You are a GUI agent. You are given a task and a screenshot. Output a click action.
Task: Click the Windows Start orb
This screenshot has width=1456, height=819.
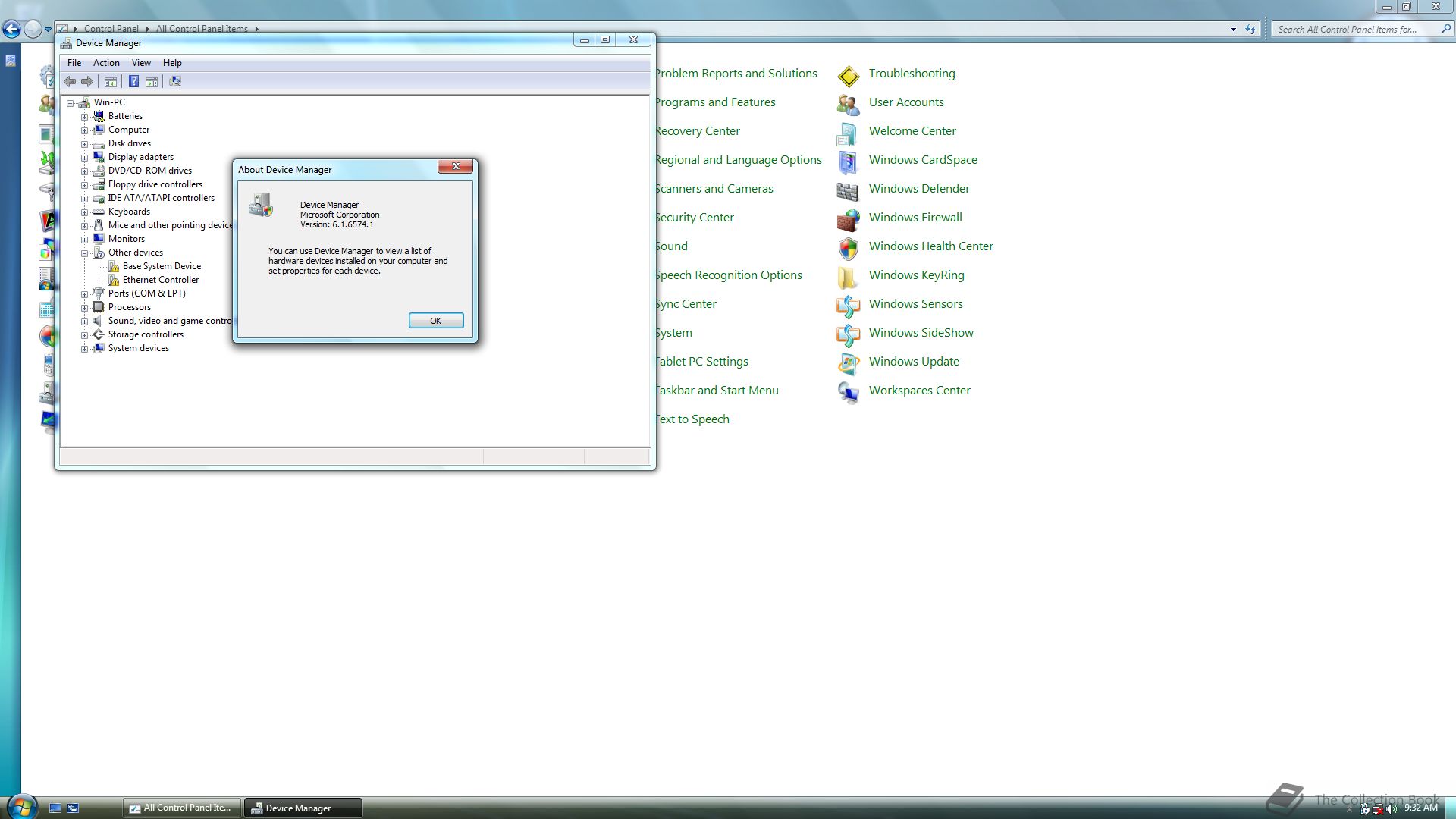pos(20,806)
